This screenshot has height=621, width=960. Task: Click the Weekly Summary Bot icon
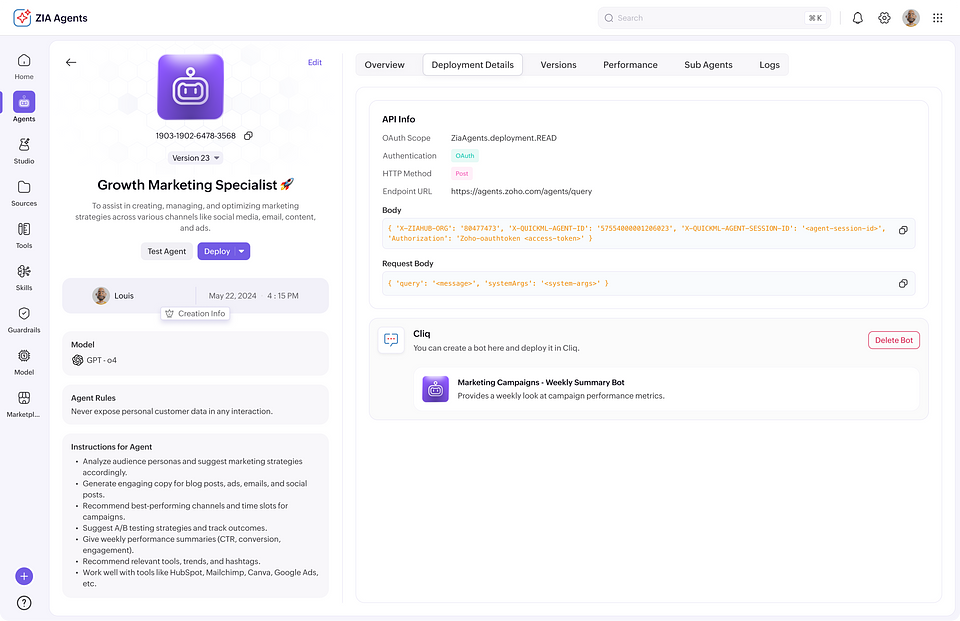pos(435,389)
